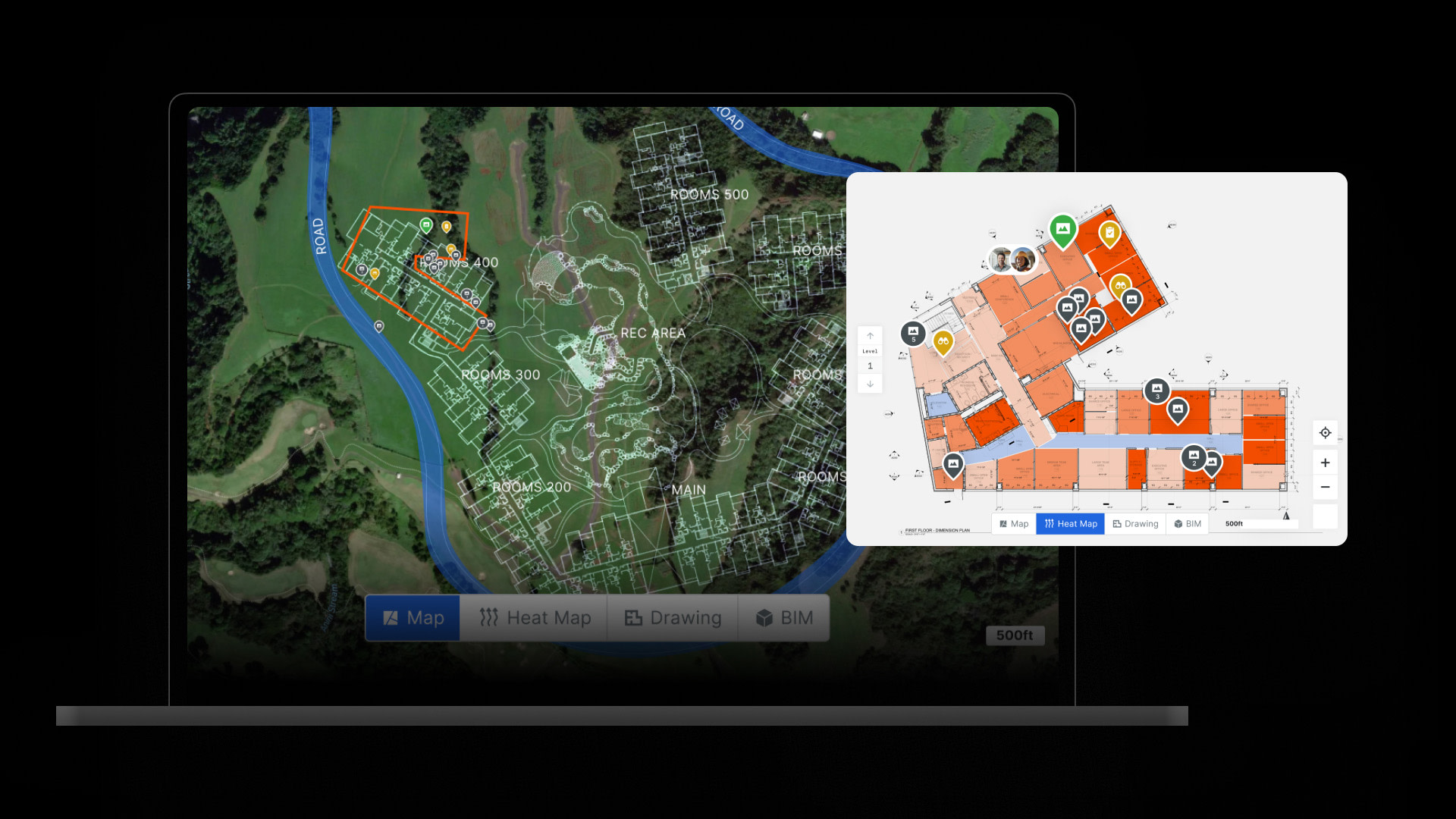Click the 500ft scale bar on the floor plan

(x=1254, y=523)
